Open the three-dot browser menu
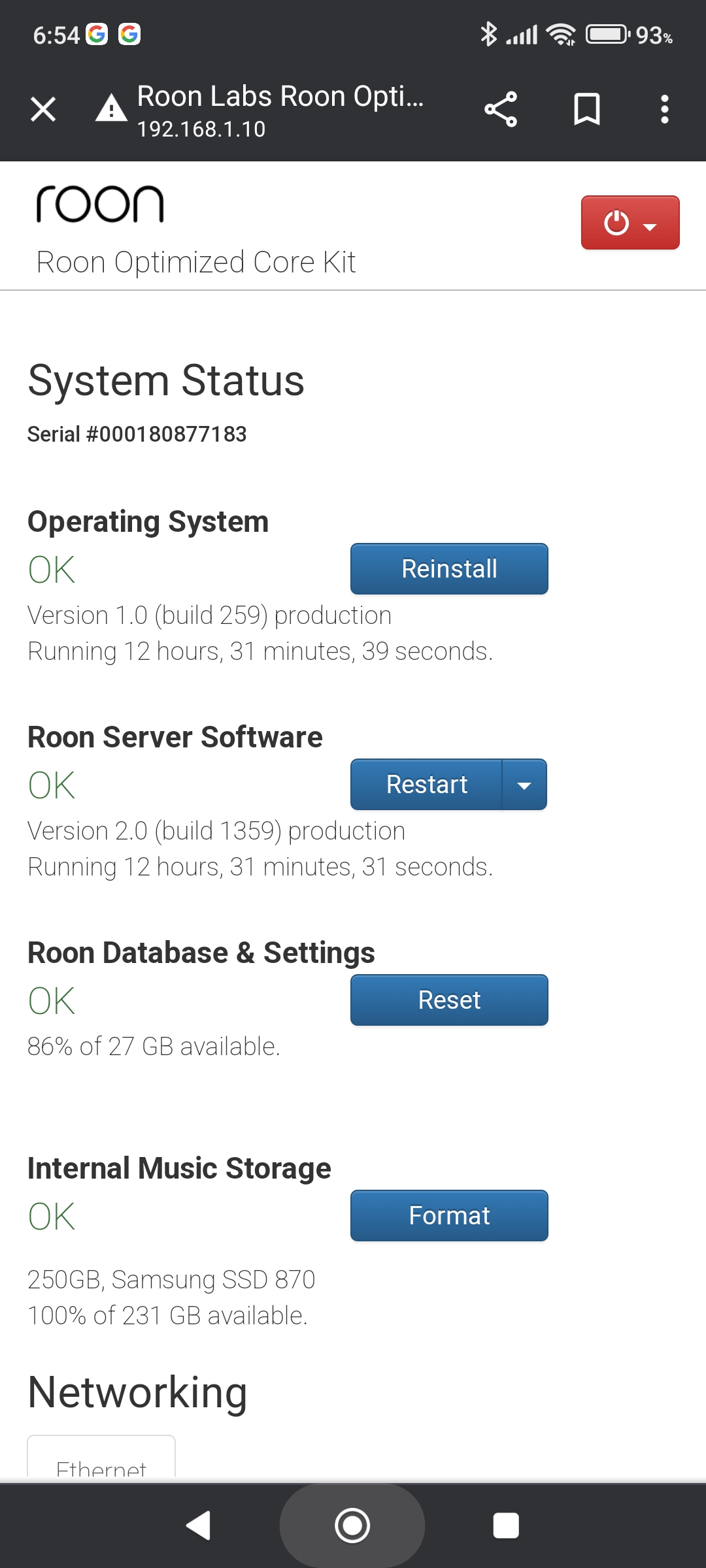 click(x=665, y=109)
